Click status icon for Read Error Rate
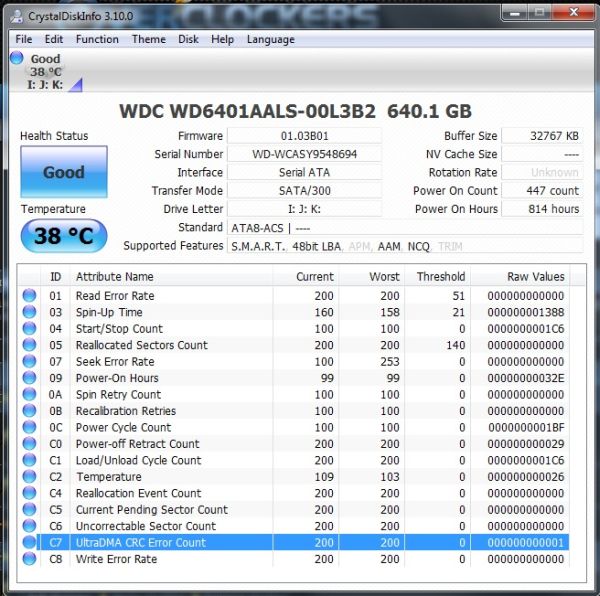The image size is (600, 596). pos(29,295)
